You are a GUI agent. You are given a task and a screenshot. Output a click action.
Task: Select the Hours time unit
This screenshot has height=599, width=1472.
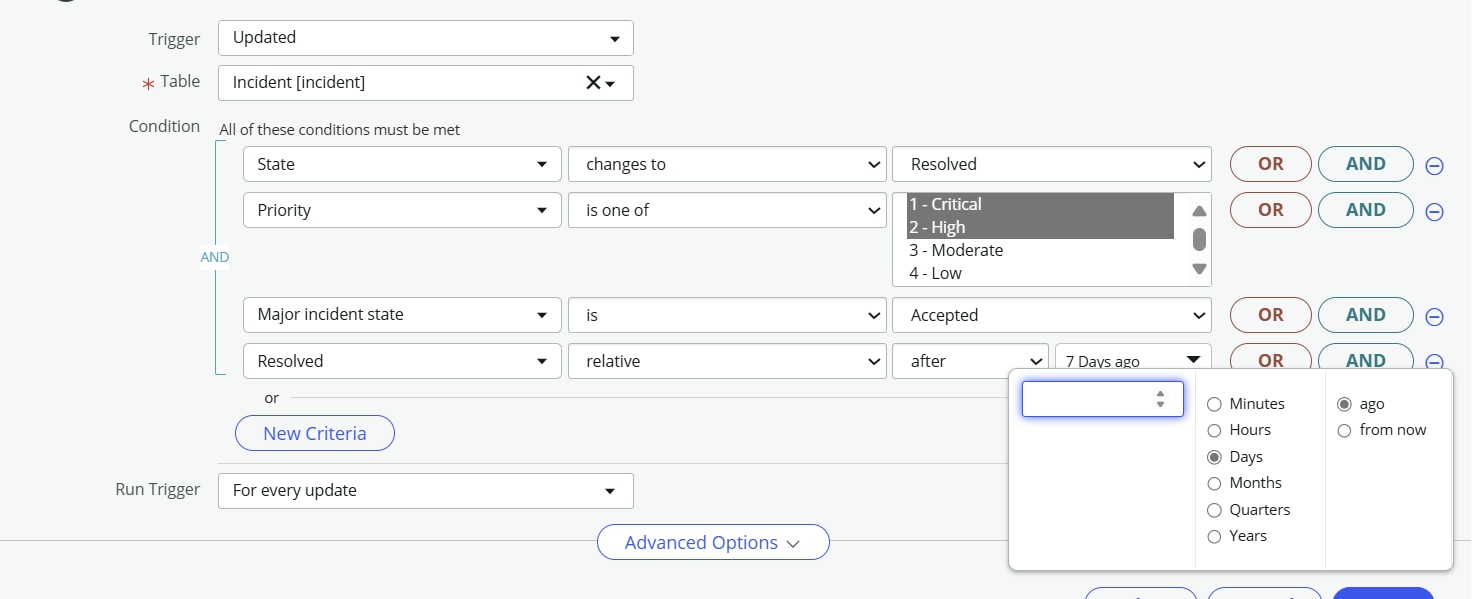click(1214, 430)
